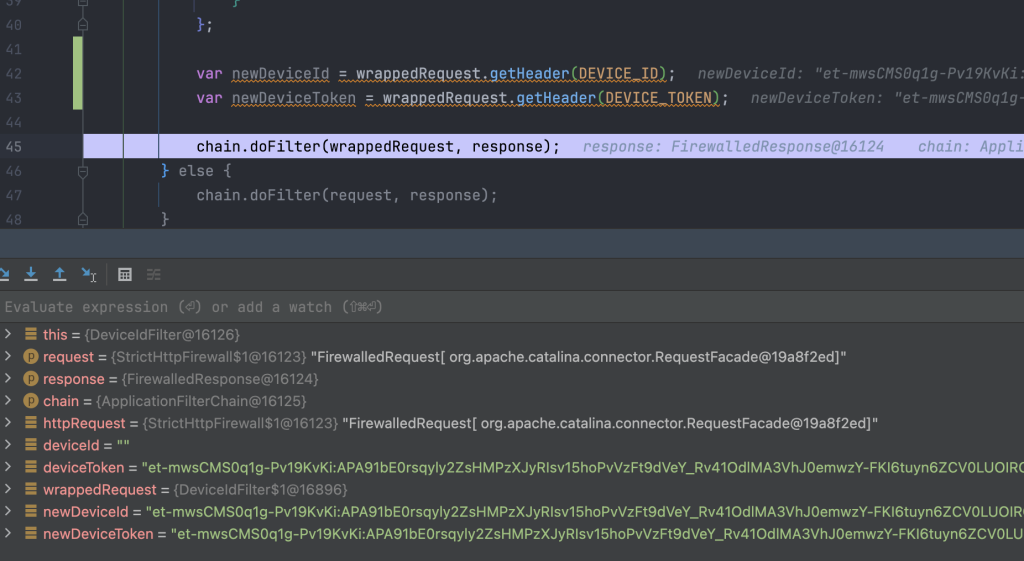
Task: Click the green change marker by line 42
Action: (78, 73)
